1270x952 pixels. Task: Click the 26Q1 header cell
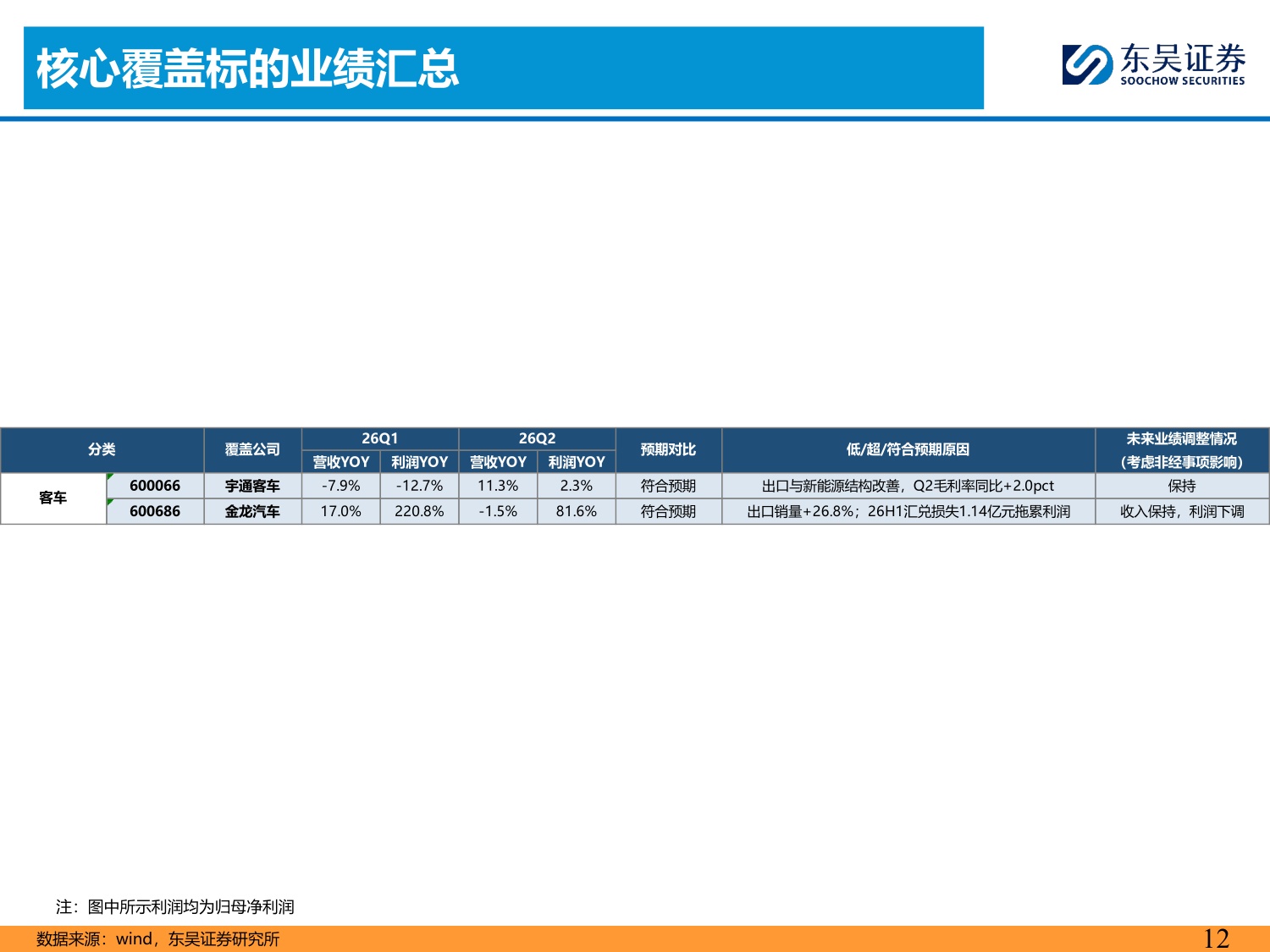pos(380,438)
